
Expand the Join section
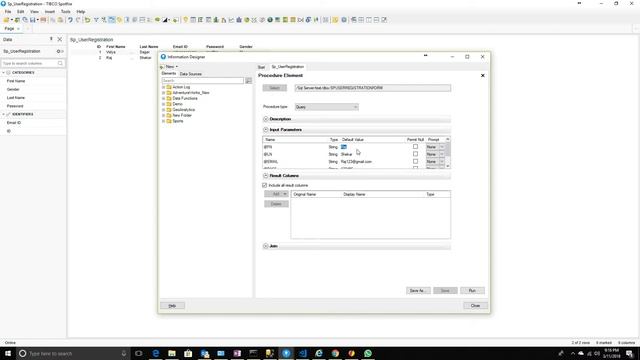[266, 246]
